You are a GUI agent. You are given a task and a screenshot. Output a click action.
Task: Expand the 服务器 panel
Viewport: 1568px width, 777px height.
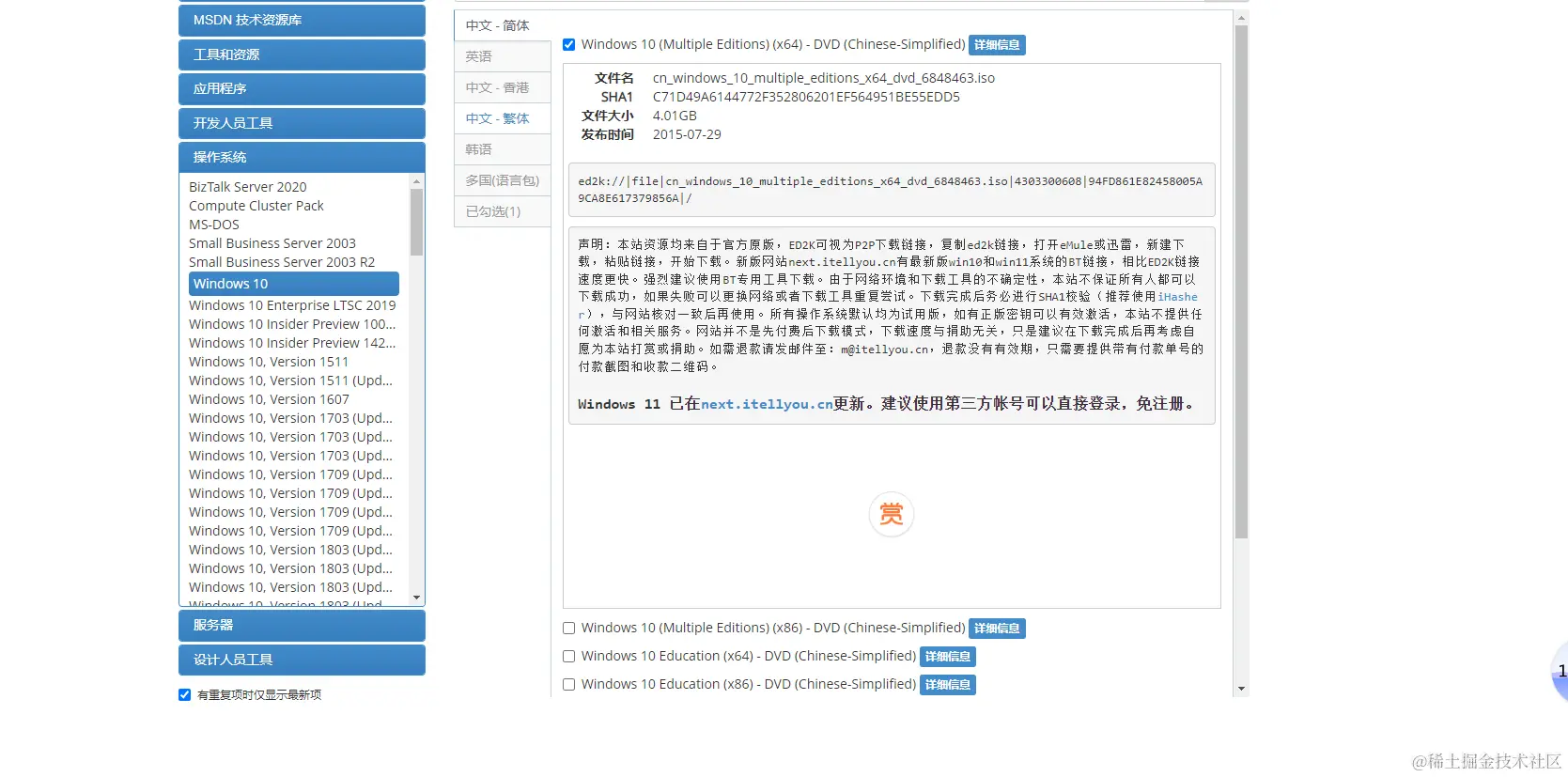tap(302, 625)
